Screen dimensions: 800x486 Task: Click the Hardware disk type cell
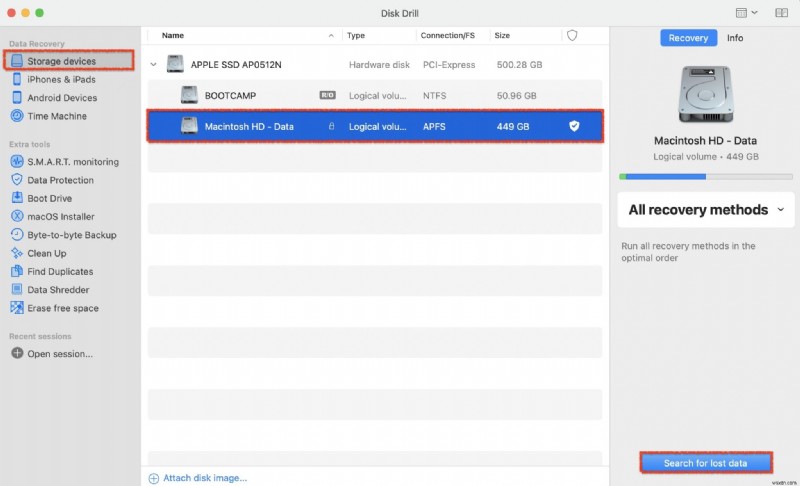coord(379,65)
